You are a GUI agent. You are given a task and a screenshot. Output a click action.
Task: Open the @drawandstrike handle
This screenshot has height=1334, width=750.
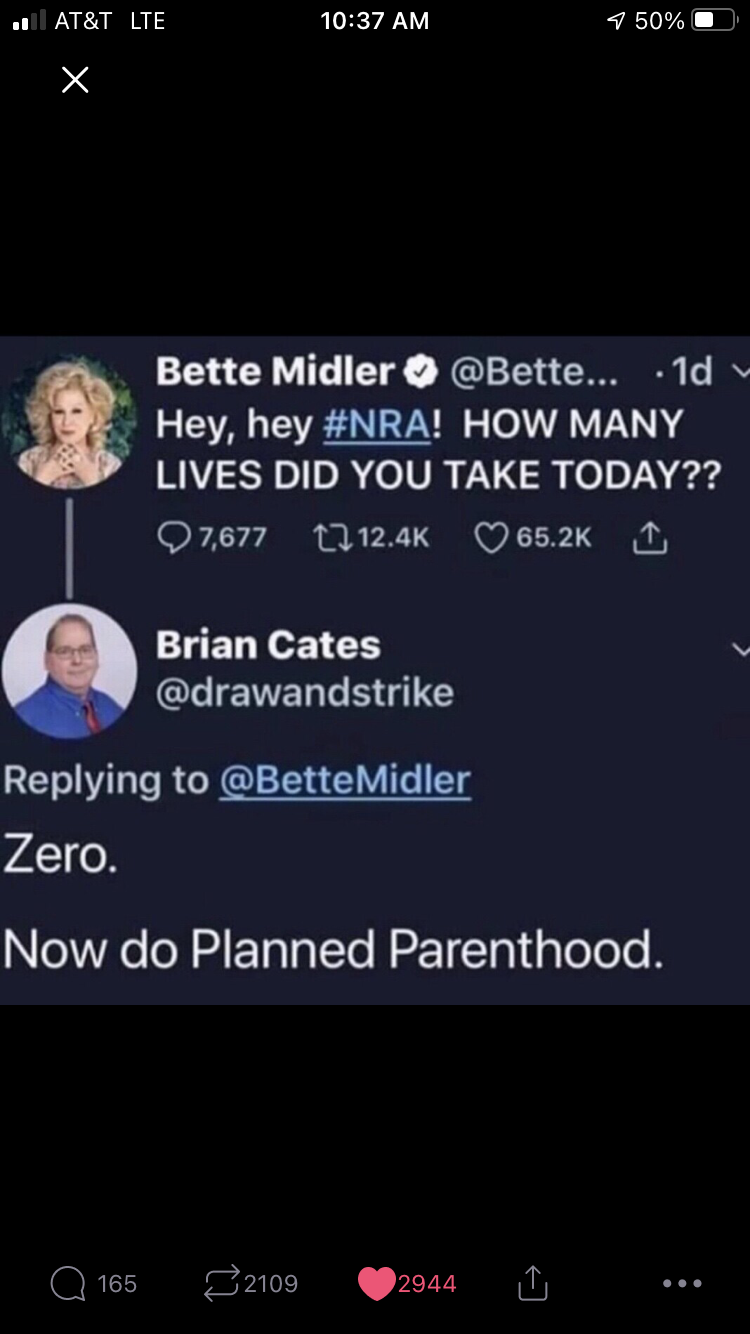pyautogui.click(x=304, y=692)
